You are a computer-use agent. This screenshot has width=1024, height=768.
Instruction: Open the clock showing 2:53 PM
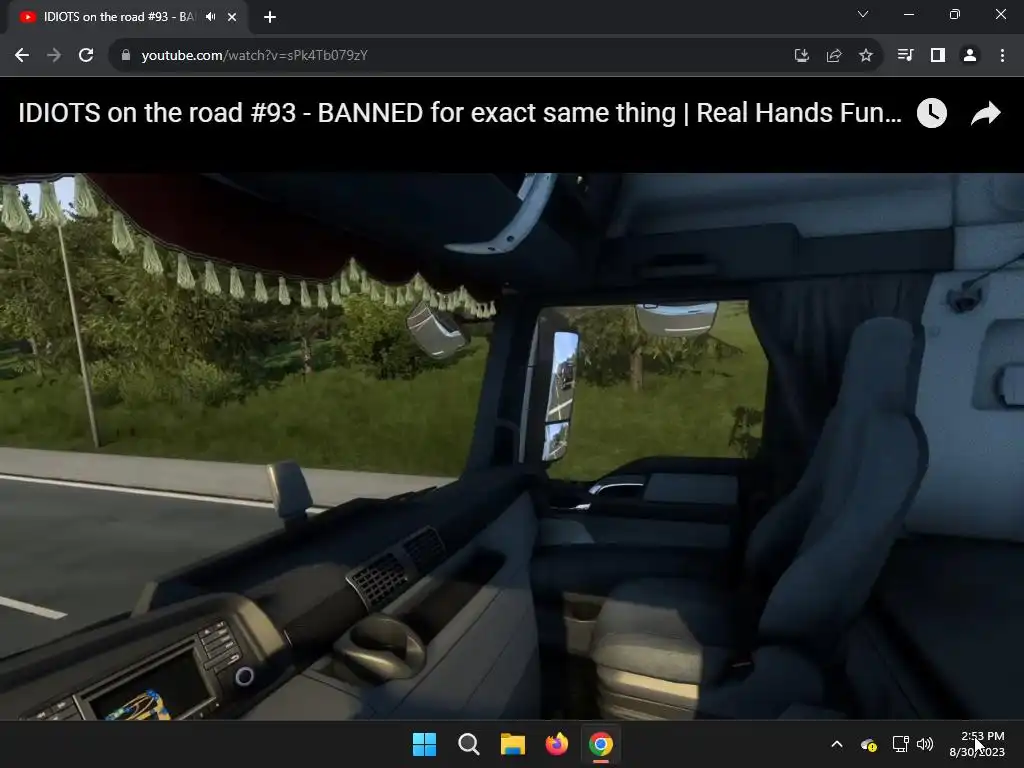(977, 744)
